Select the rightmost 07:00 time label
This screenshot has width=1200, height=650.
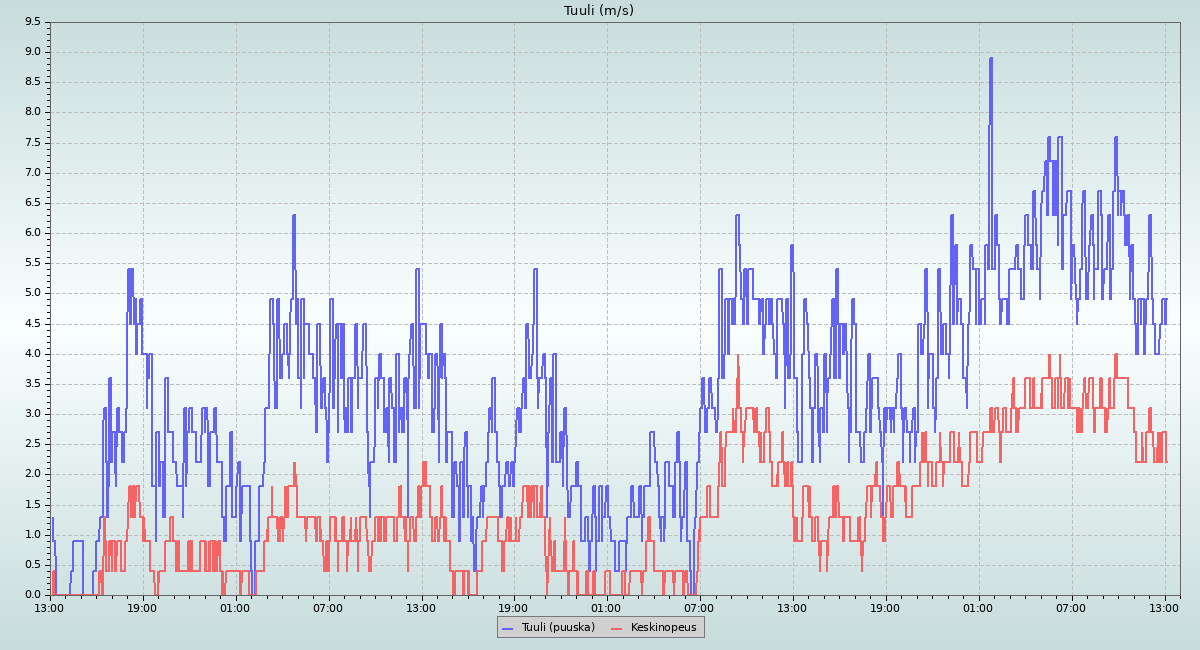pyautogui.click(x=1071, y=607)
